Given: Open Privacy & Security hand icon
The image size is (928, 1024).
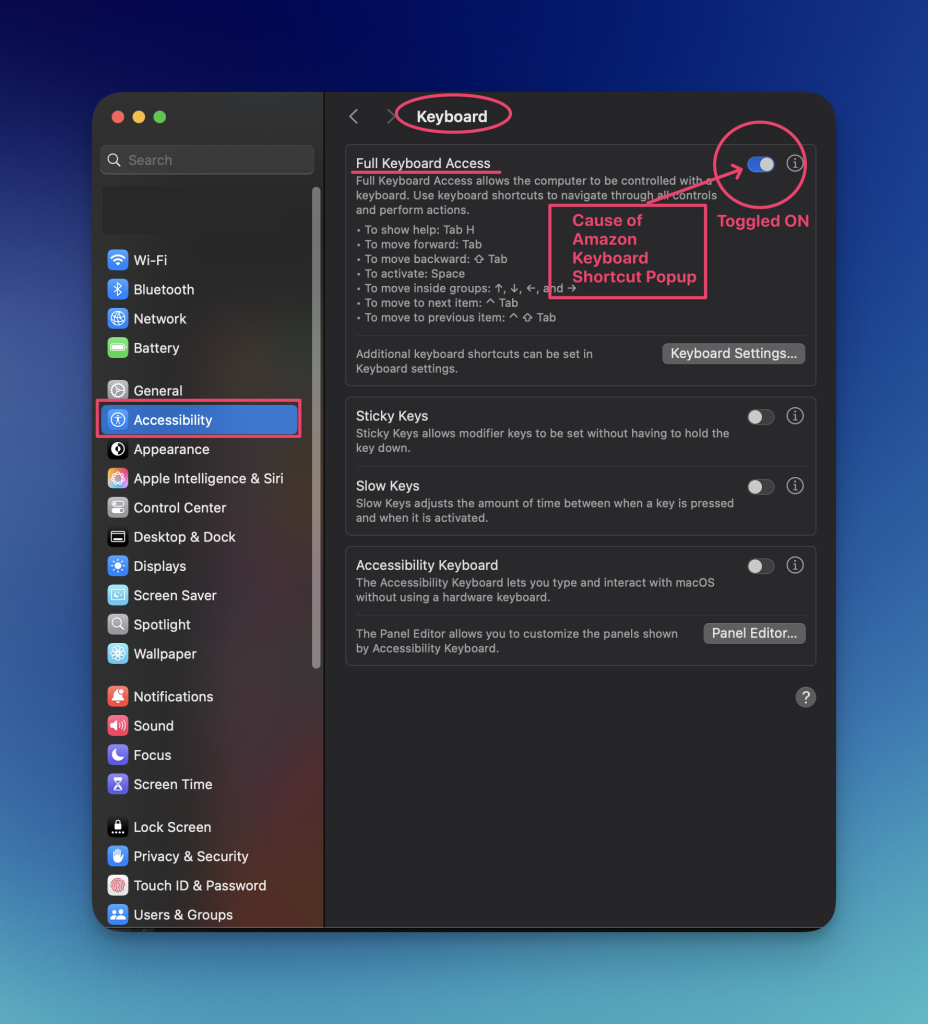Looking at the screenshot, I should tap(118, 856).
